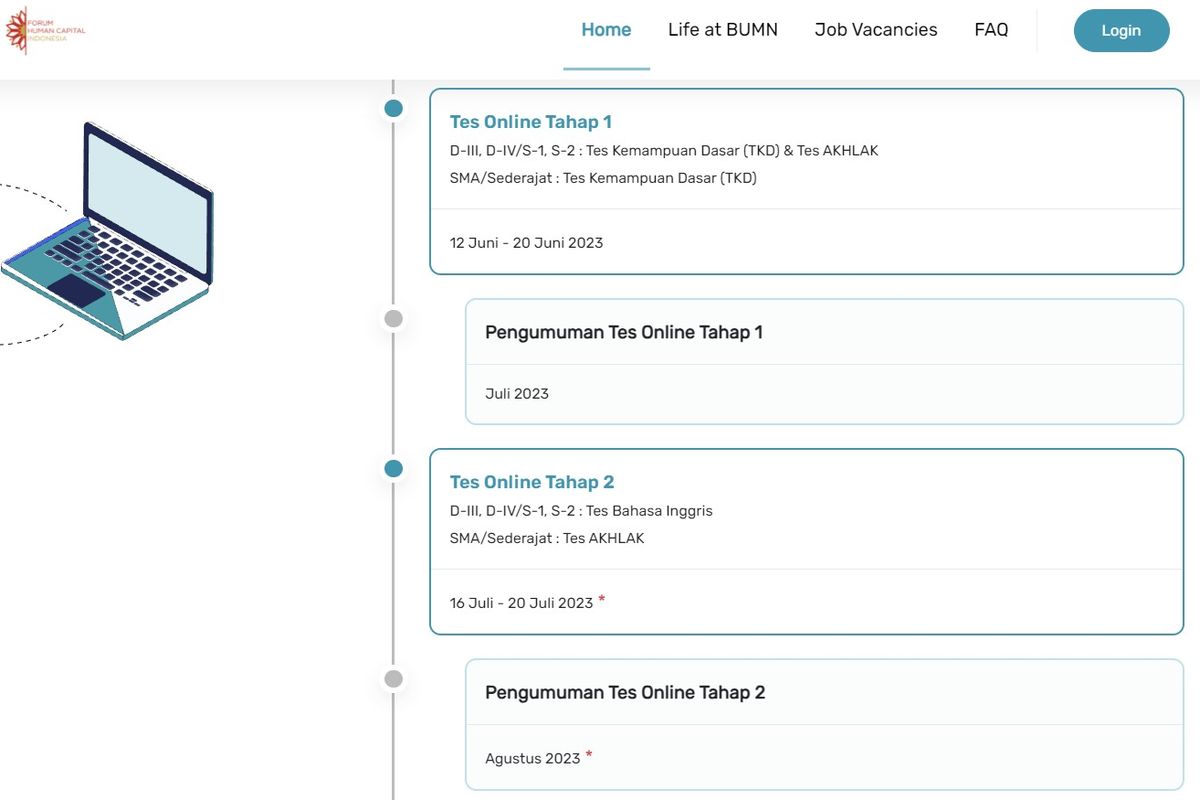Click the Tes Bahasa Inggris description line
Screen dimensions: 1200x800
click(x=581, y=511)
